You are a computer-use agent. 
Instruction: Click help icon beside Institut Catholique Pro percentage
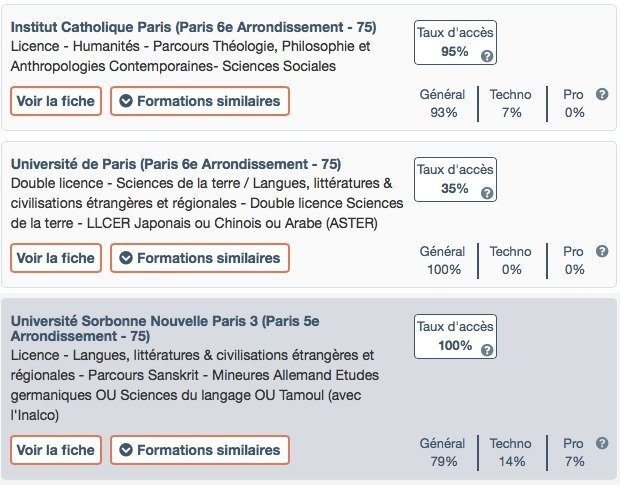tap(602, 94)
